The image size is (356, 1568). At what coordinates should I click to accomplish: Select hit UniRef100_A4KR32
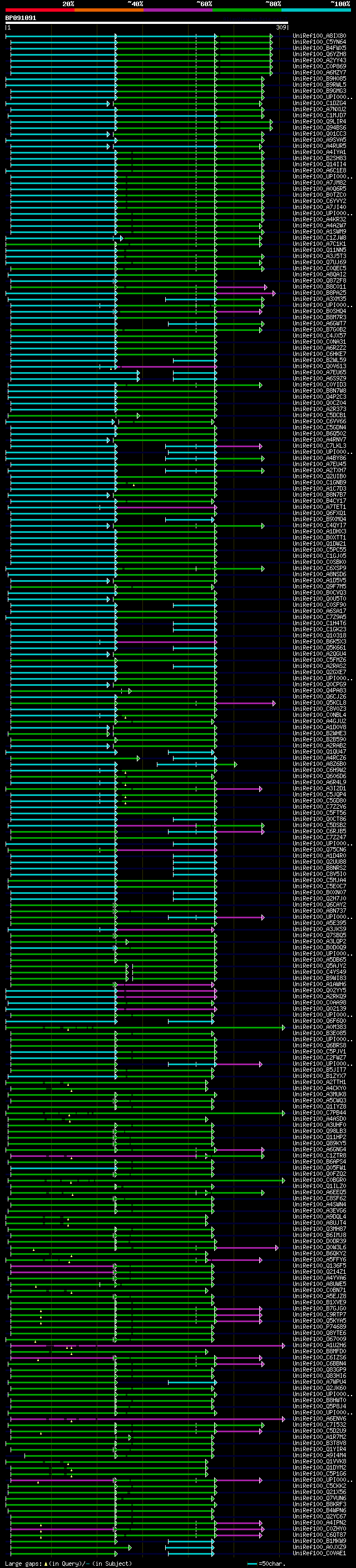pyautogui.click(x=319, y=219)
